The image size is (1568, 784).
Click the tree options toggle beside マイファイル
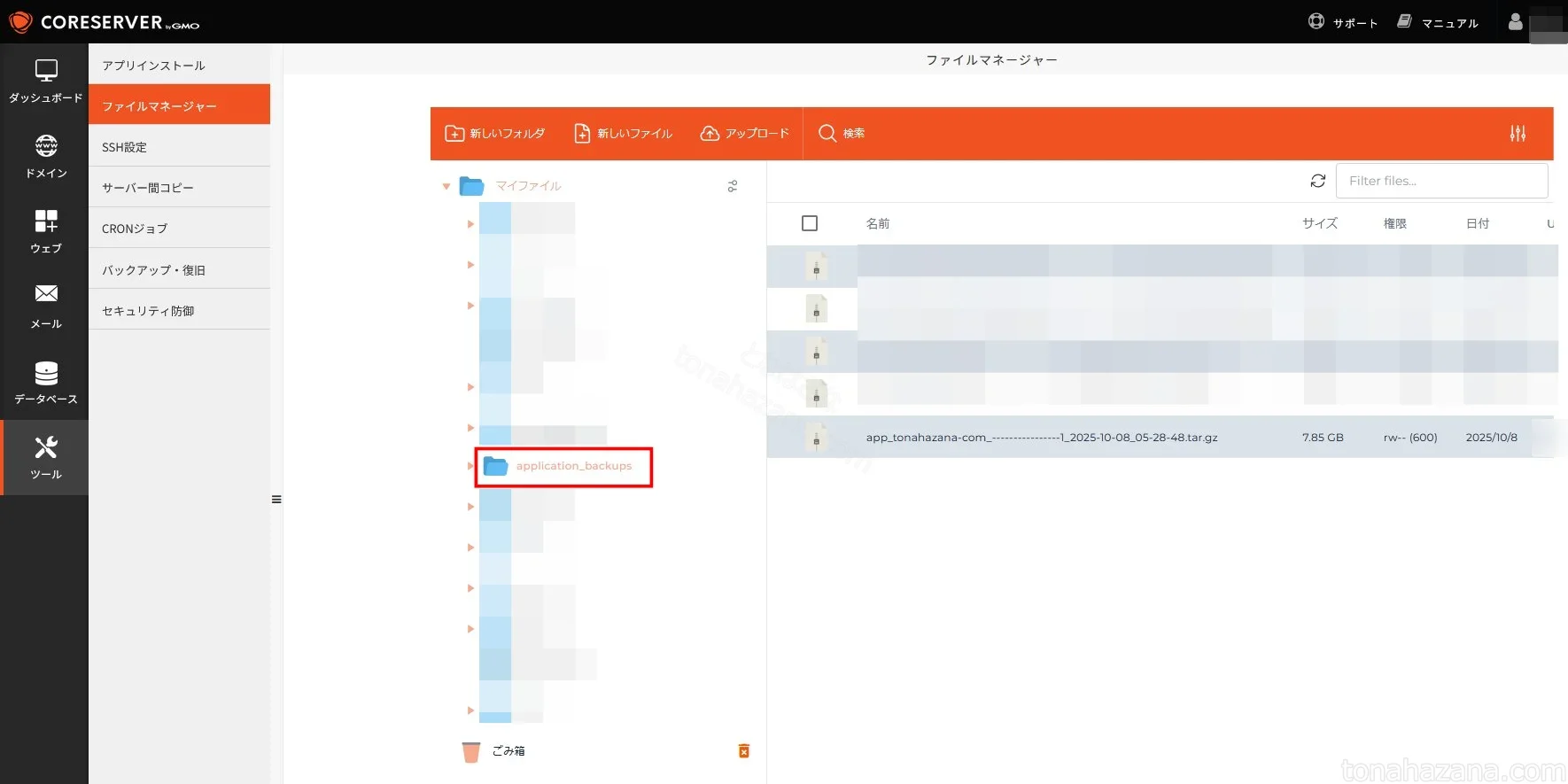(x=732, y=186)
